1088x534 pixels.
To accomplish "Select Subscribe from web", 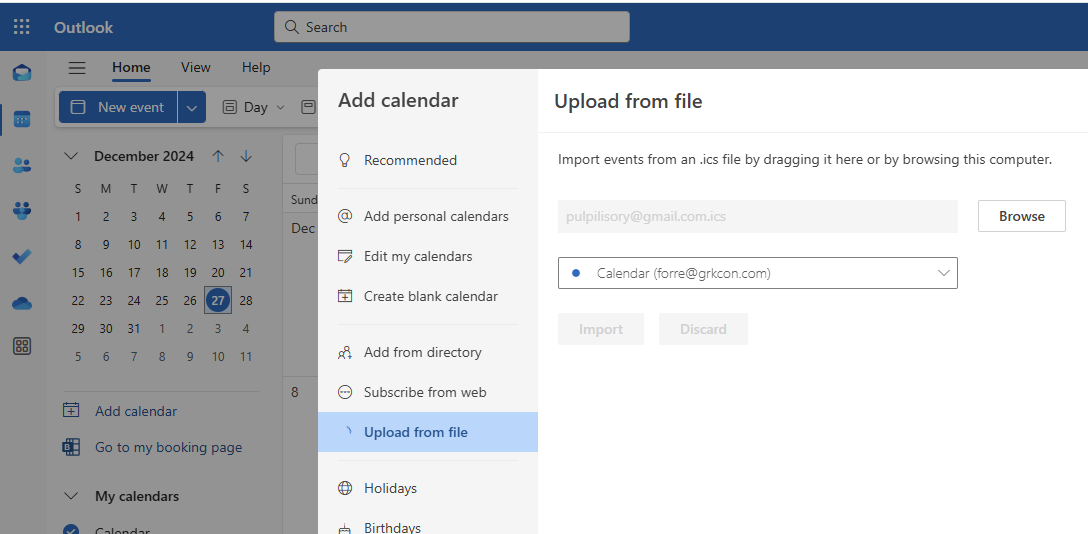I will click(427, 393).
